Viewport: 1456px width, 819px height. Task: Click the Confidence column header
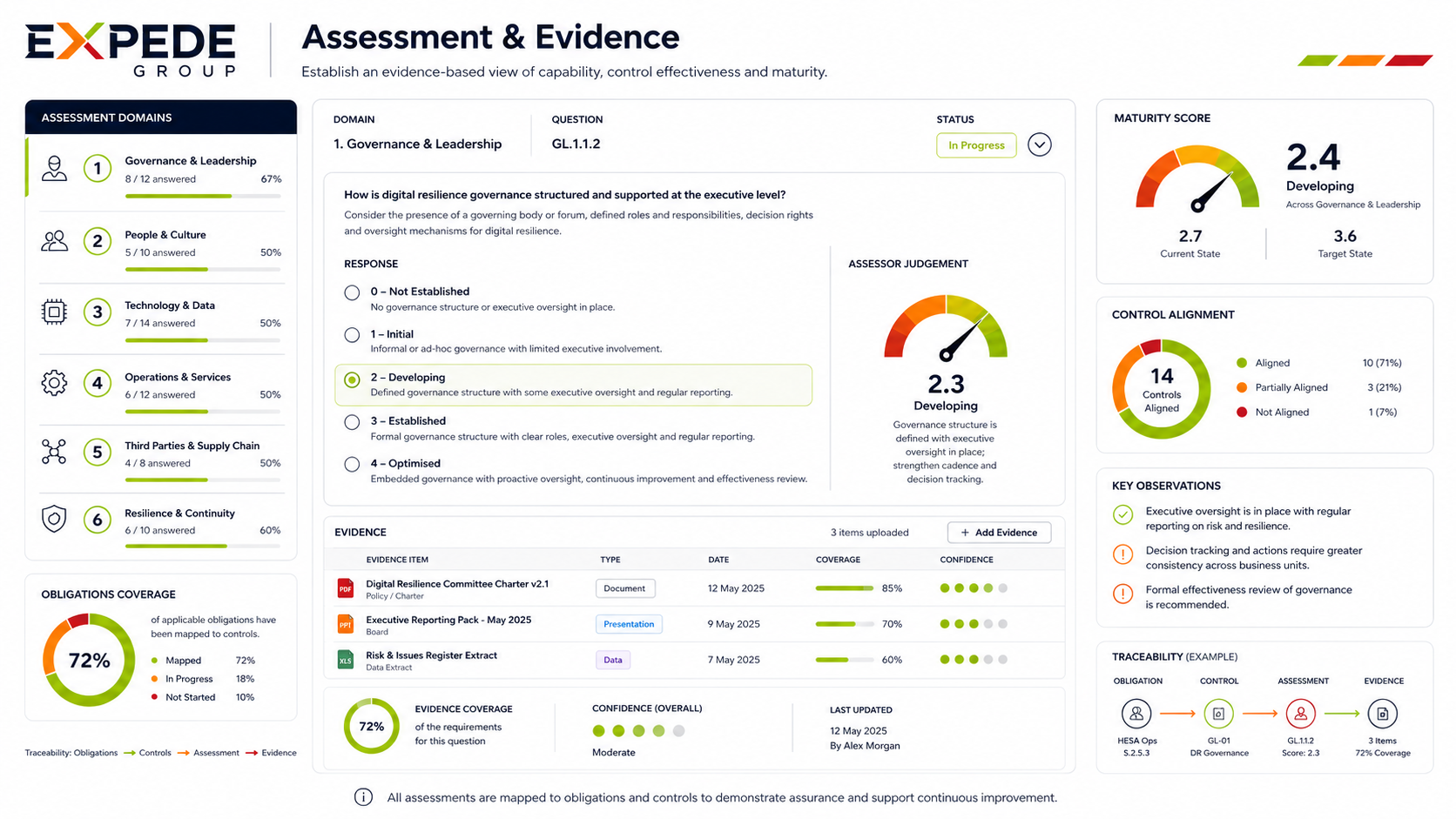pos(967,560)
